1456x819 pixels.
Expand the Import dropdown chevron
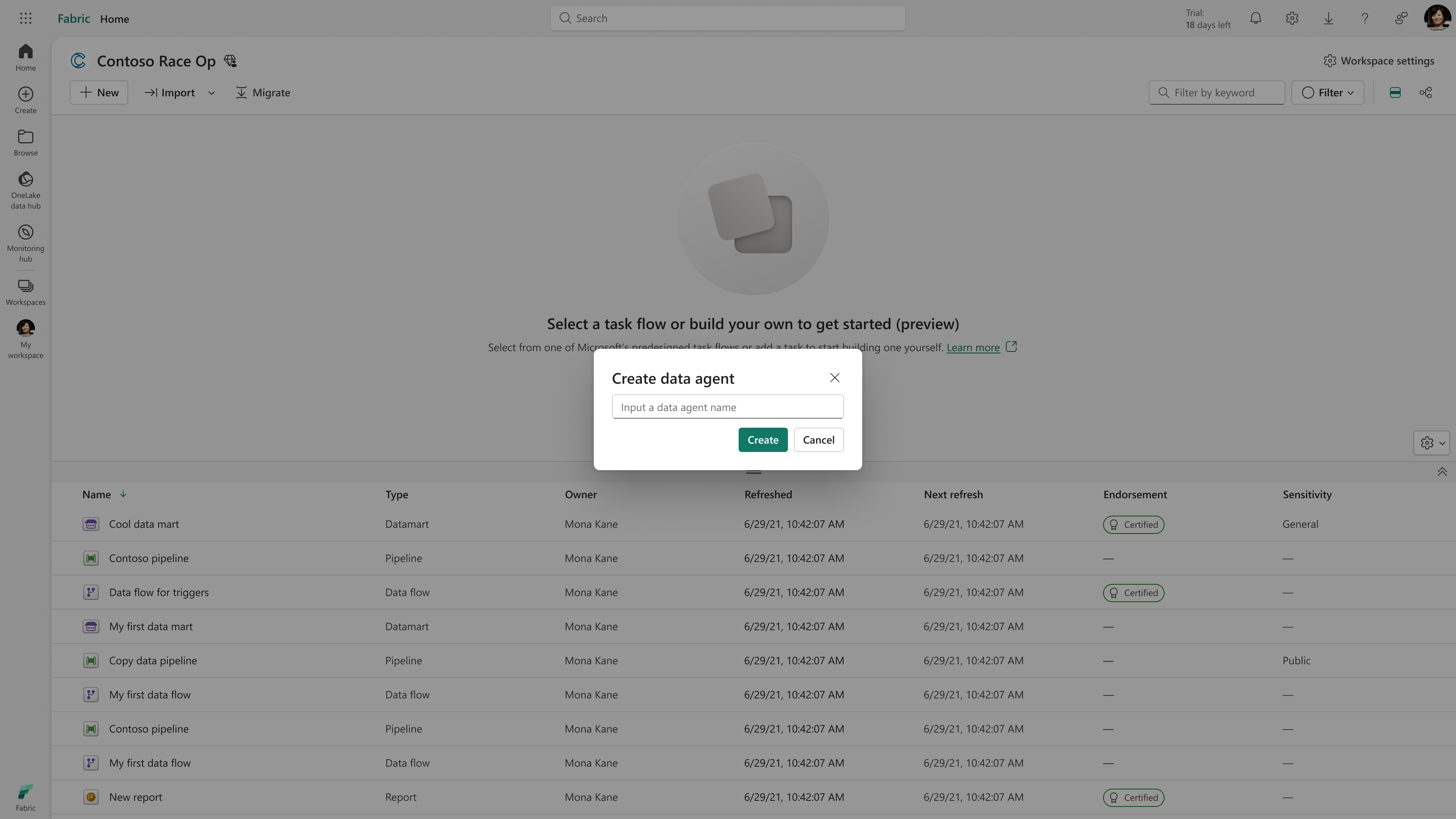click(x=212, y=93)
